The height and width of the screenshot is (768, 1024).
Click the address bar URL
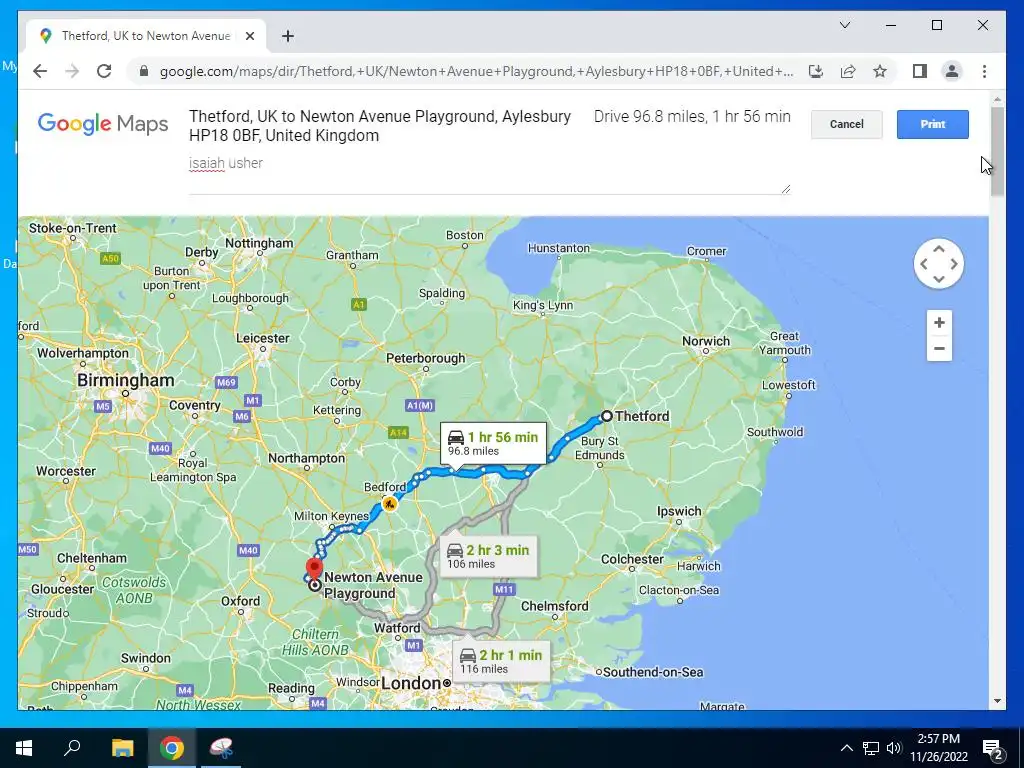pyautogui.click(x=477, y=71)
